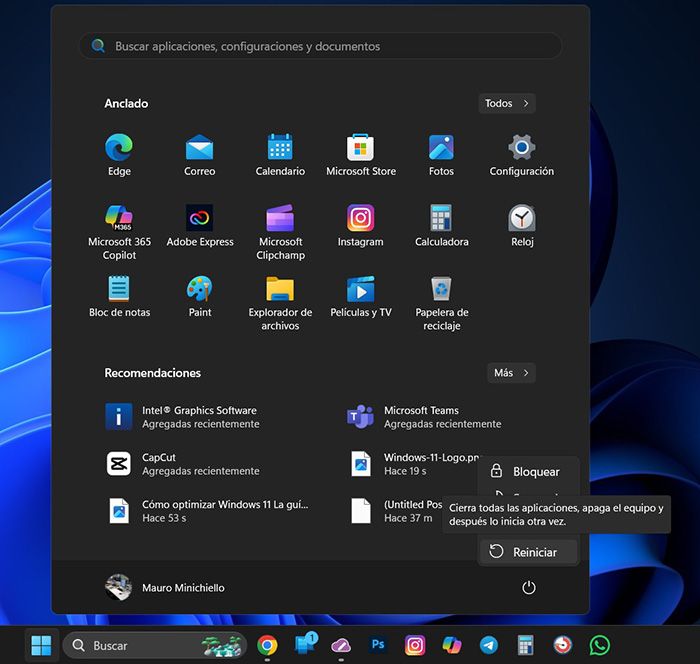700x664 pixels.
Task: Open Configuración settings app
Action: coord(521,155)
